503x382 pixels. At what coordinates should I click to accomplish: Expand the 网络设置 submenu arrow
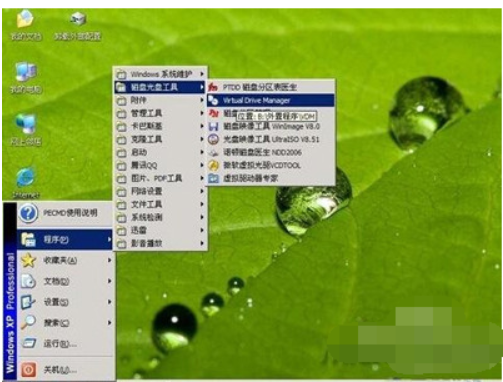pos(202,191)
